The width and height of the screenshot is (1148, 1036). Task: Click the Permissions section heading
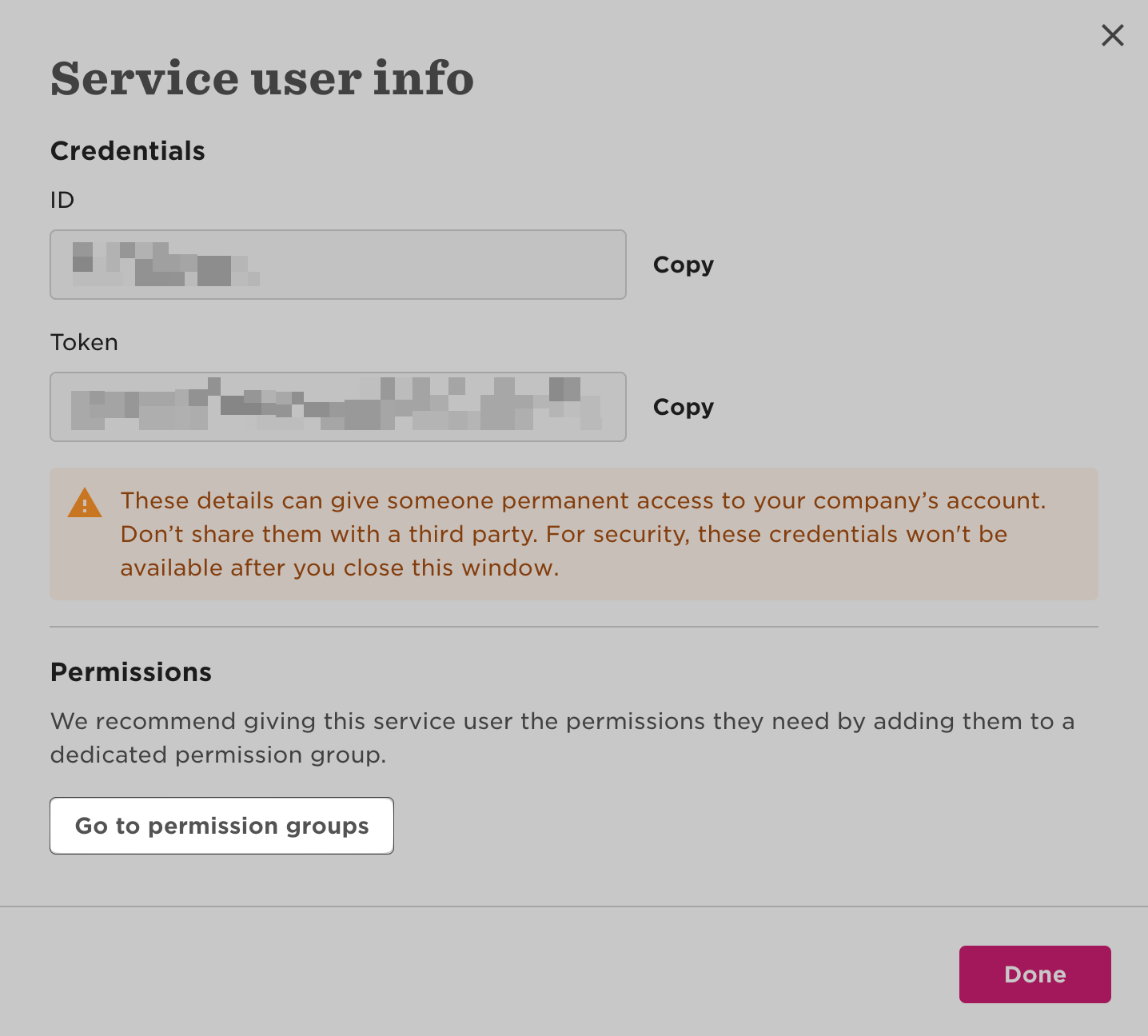click(x=131, y=672)
